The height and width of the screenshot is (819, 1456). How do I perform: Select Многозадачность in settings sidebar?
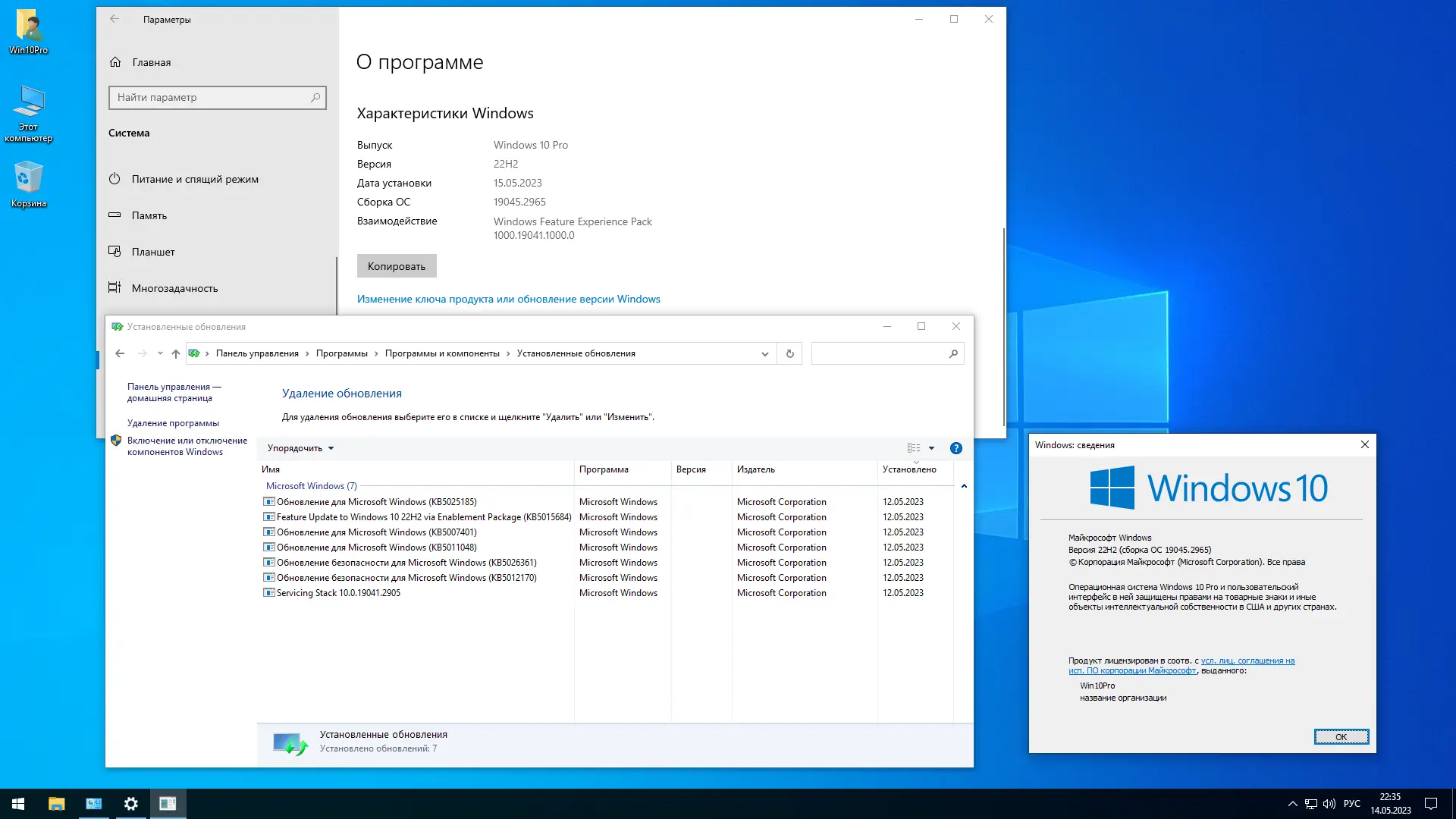(174, 288)
